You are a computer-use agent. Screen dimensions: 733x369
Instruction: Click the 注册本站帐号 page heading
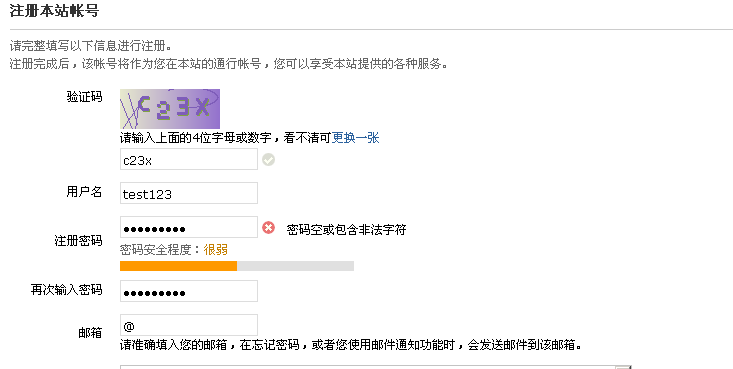tap(54, 10)
